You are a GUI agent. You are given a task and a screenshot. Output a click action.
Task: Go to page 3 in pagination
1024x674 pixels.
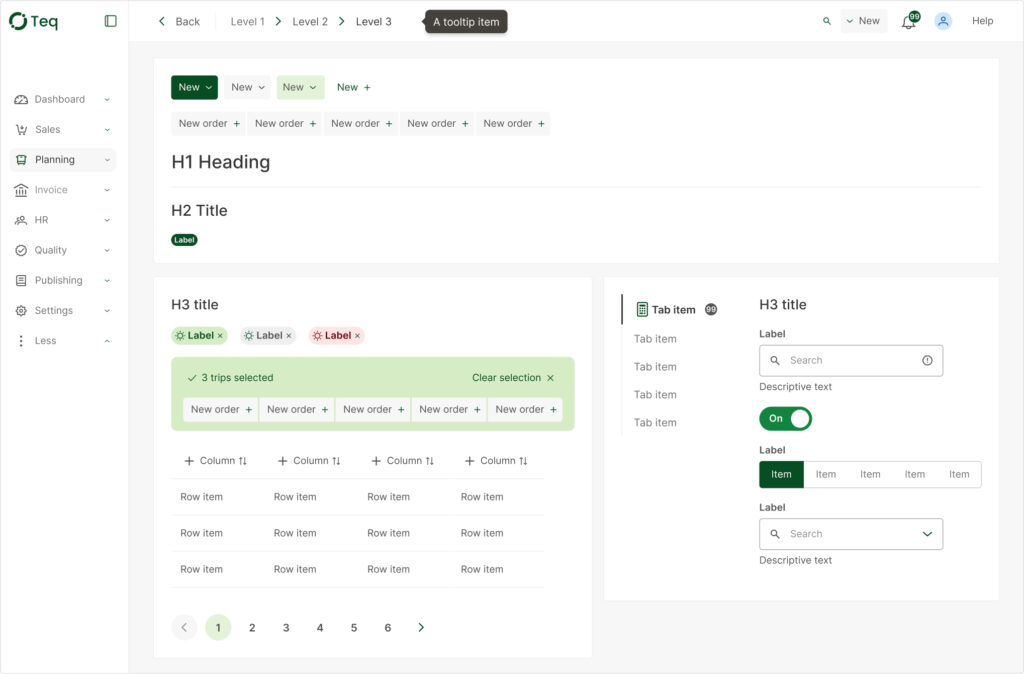click(286, 628)
